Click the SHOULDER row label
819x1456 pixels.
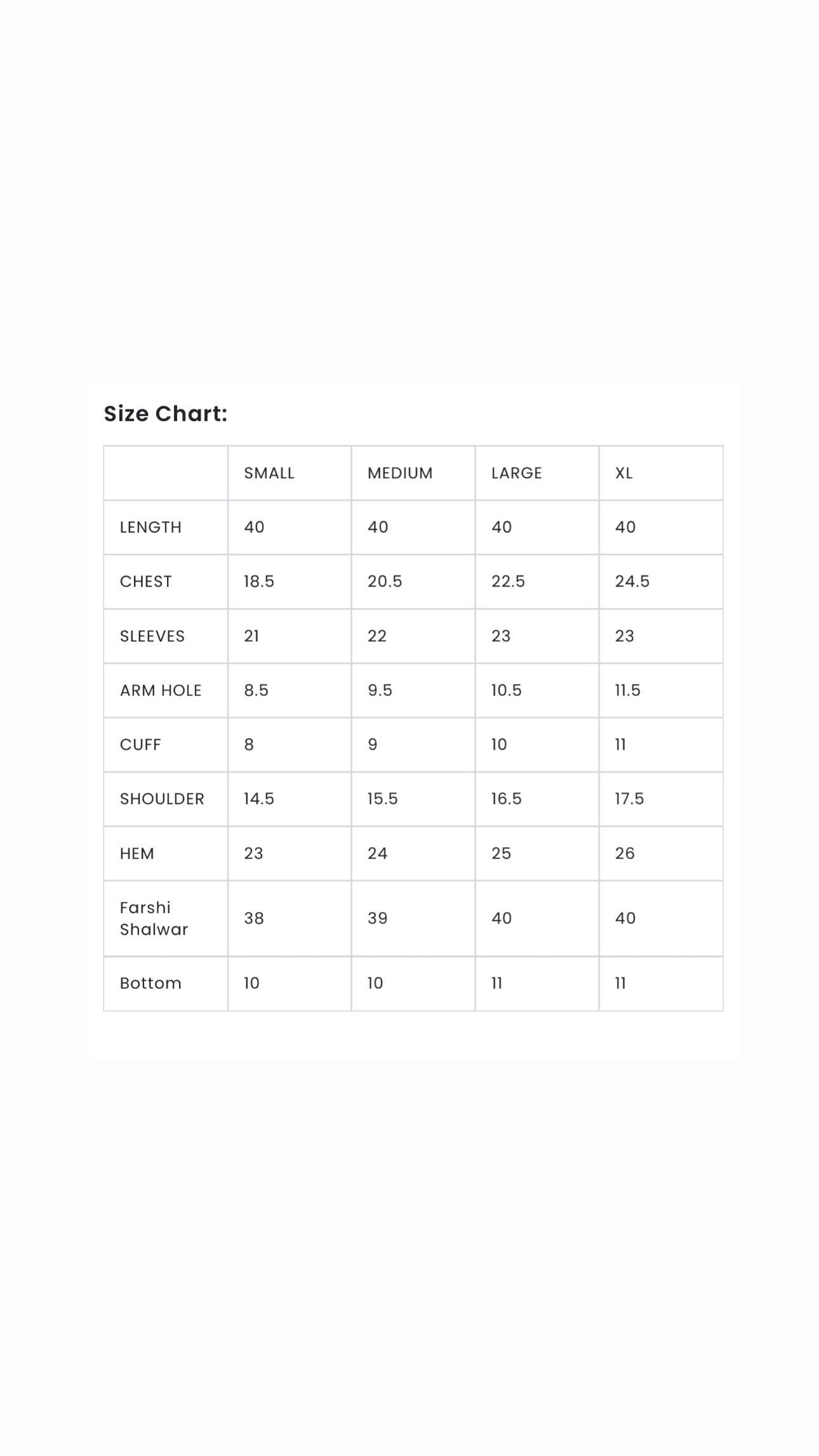pyautogui.click(x=162, y=799)
